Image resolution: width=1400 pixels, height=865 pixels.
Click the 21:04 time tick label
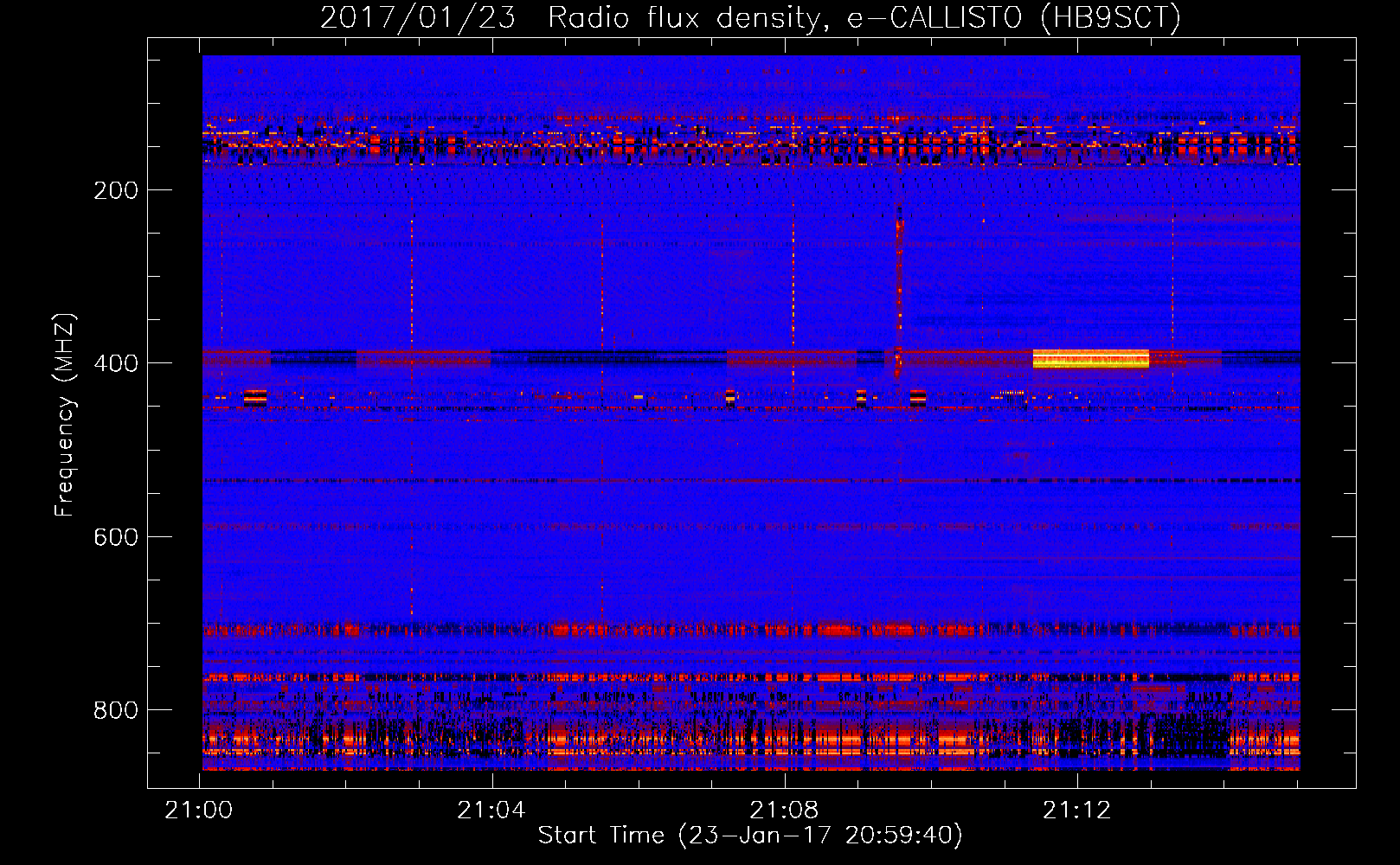click(x=491, y=810)
